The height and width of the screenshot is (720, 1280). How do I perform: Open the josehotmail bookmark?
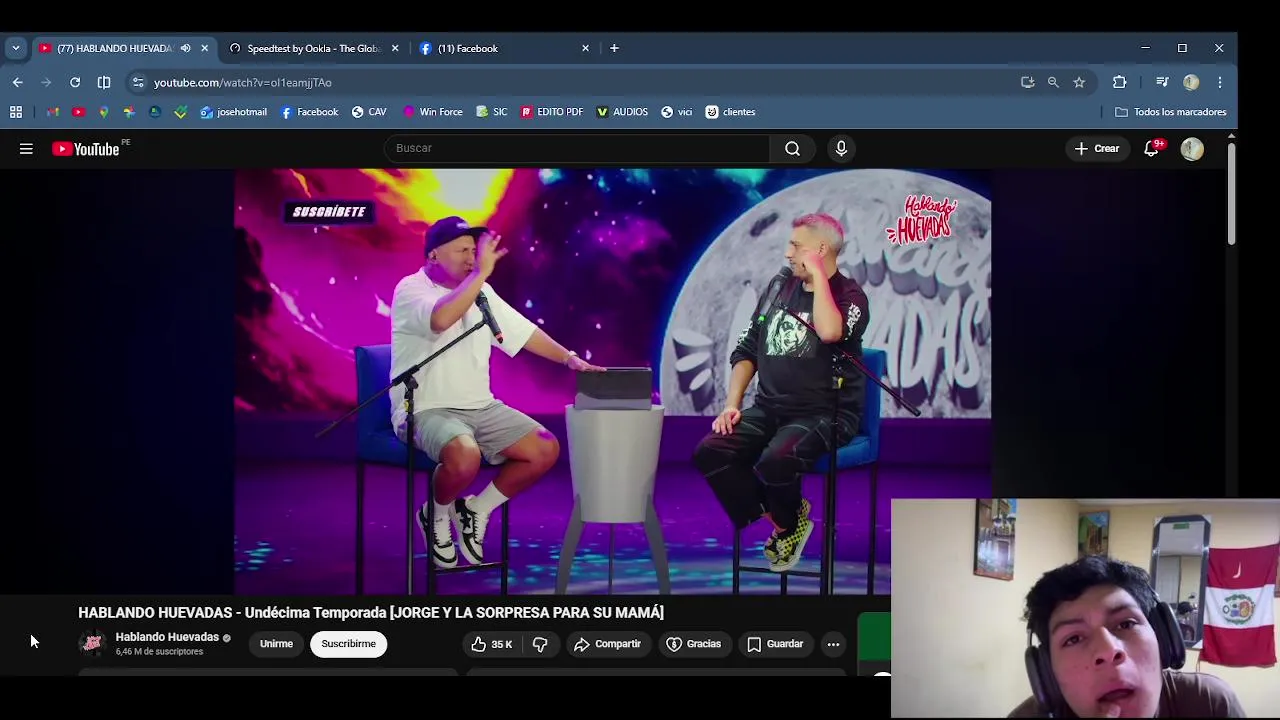coord(234,112)
